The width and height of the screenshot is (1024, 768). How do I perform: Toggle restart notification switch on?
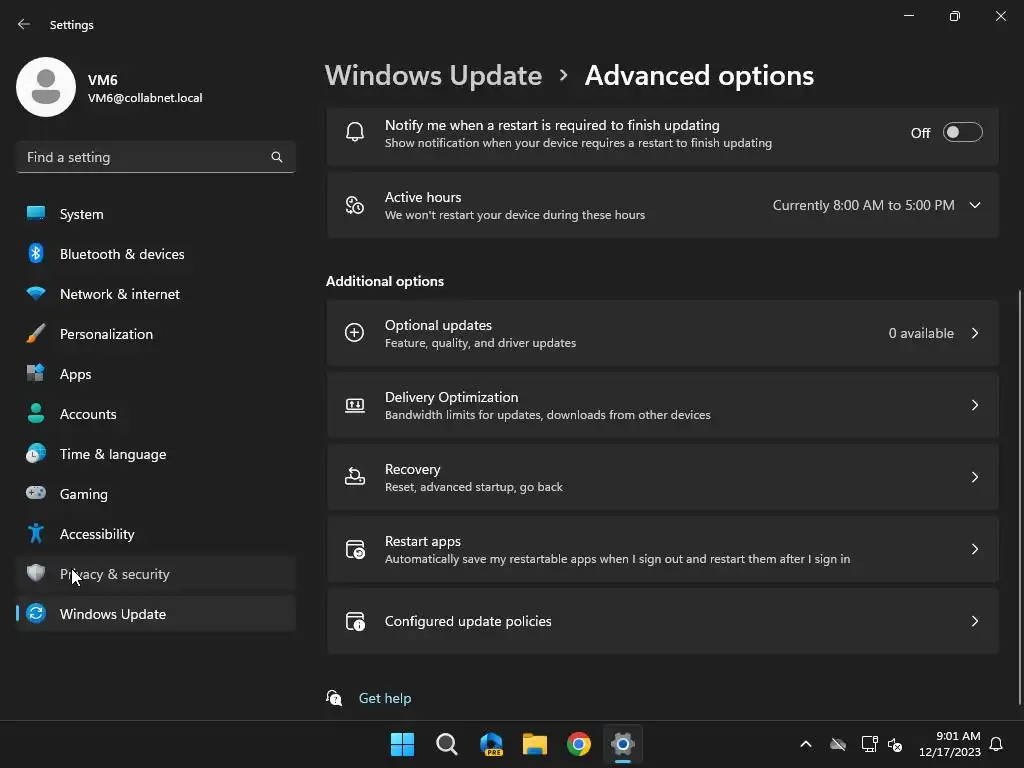click(x=963, y=133)
